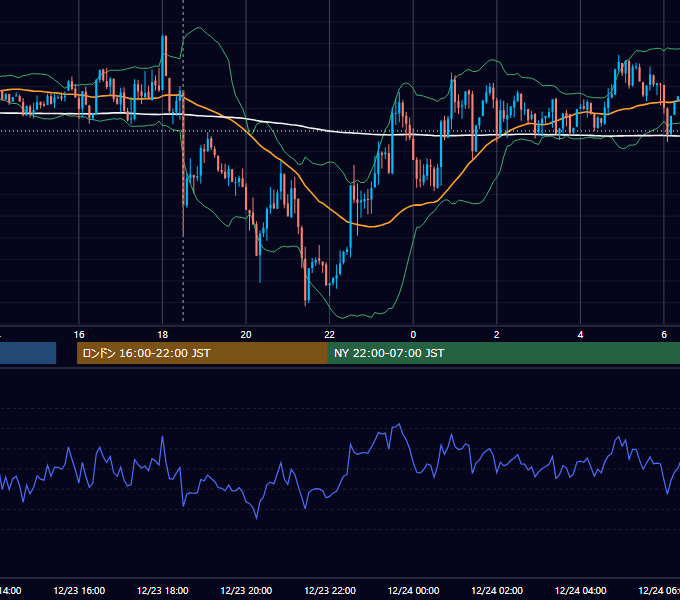This screenshot has height=600, width=680.
Task: Click the 16 hour axis label
Action: 79,334
